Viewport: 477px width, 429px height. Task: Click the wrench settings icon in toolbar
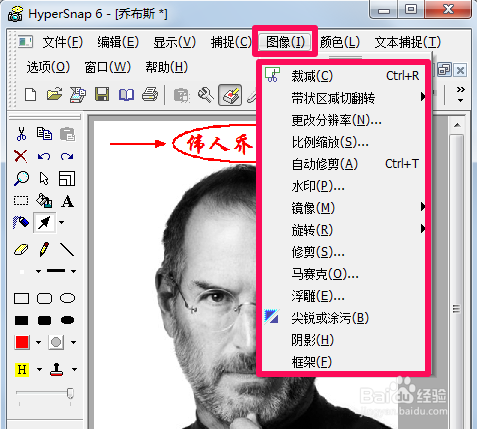[206, 95]
